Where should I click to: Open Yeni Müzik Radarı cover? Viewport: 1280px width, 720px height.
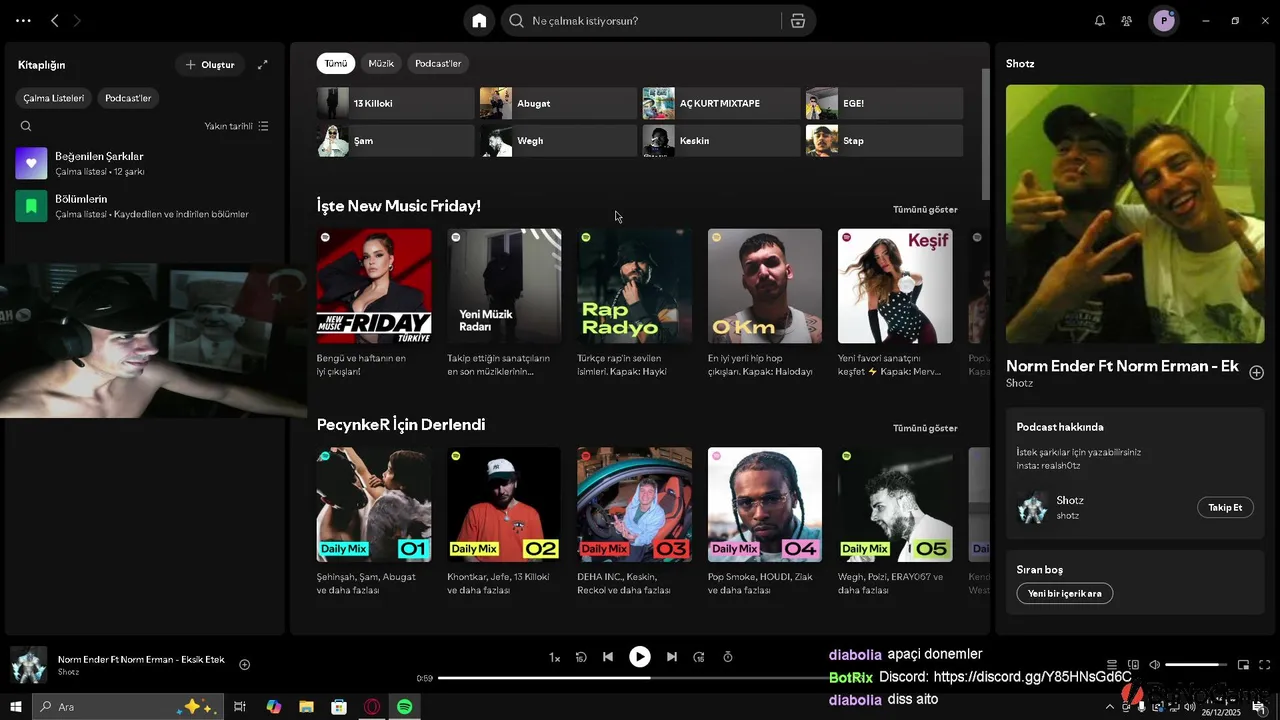pos(504,286)
